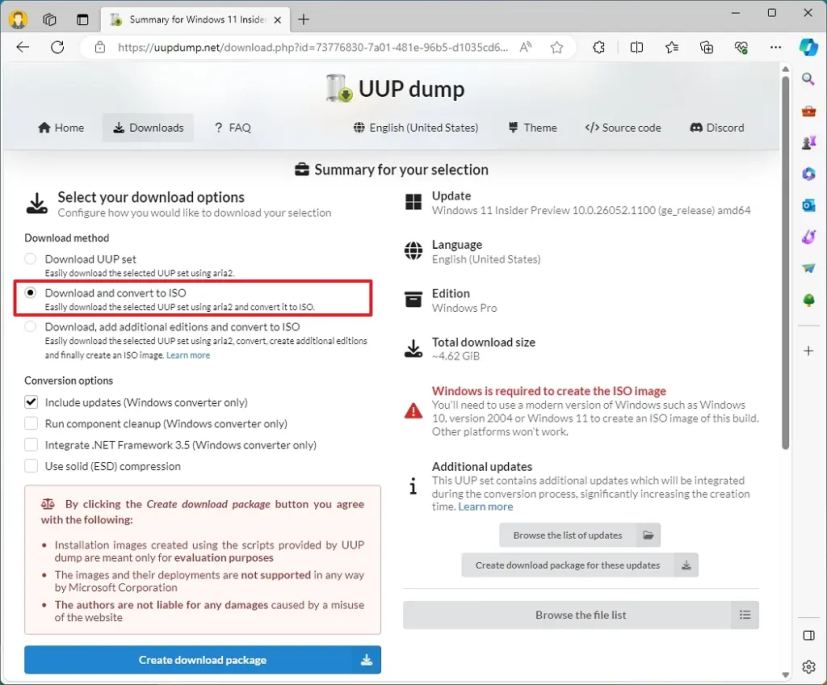Open sidebar settings gear icon
The width and height of the screenshot is (827, 685).
(809, 667)
